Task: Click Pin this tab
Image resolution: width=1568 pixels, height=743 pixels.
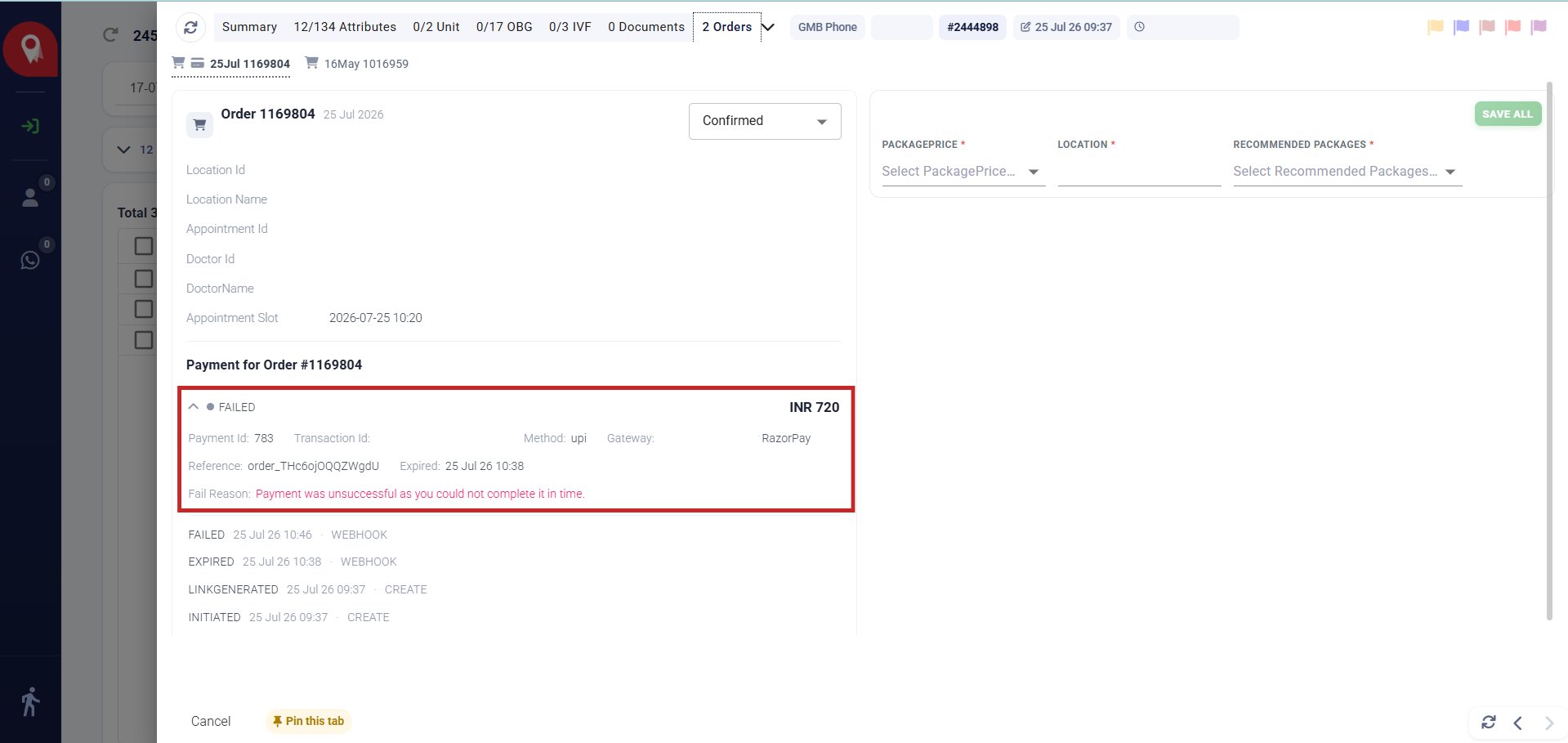Action: (x=309, y=721)
